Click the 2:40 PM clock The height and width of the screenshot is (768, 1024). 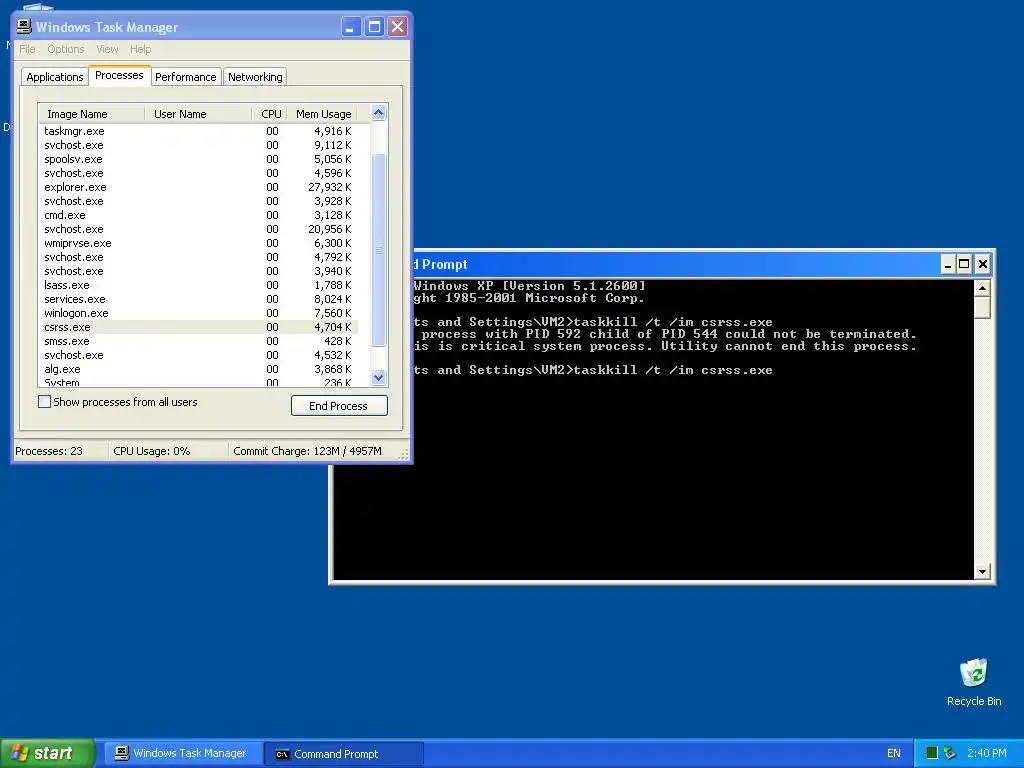(x=987, y=753)
